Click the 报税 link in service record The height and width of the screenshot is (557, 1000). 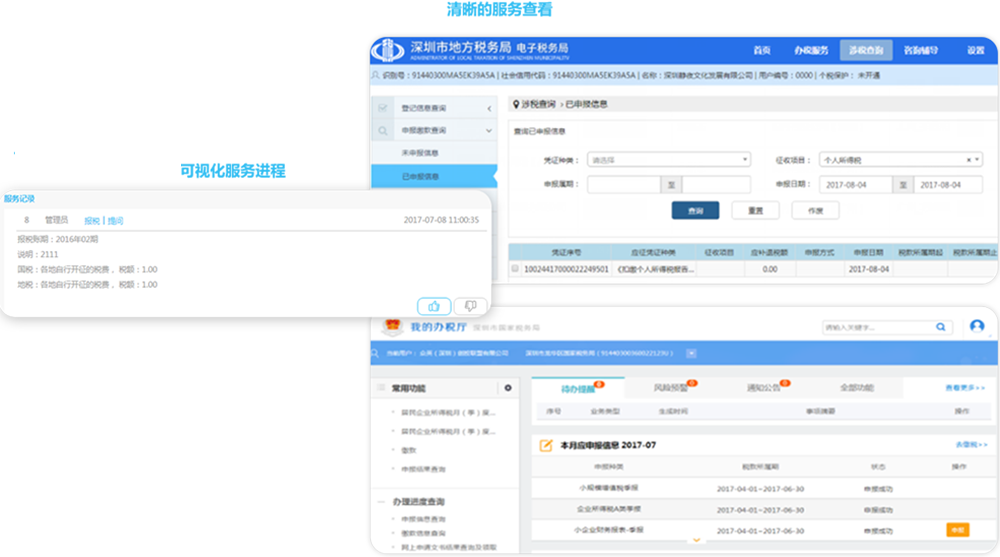92,221
